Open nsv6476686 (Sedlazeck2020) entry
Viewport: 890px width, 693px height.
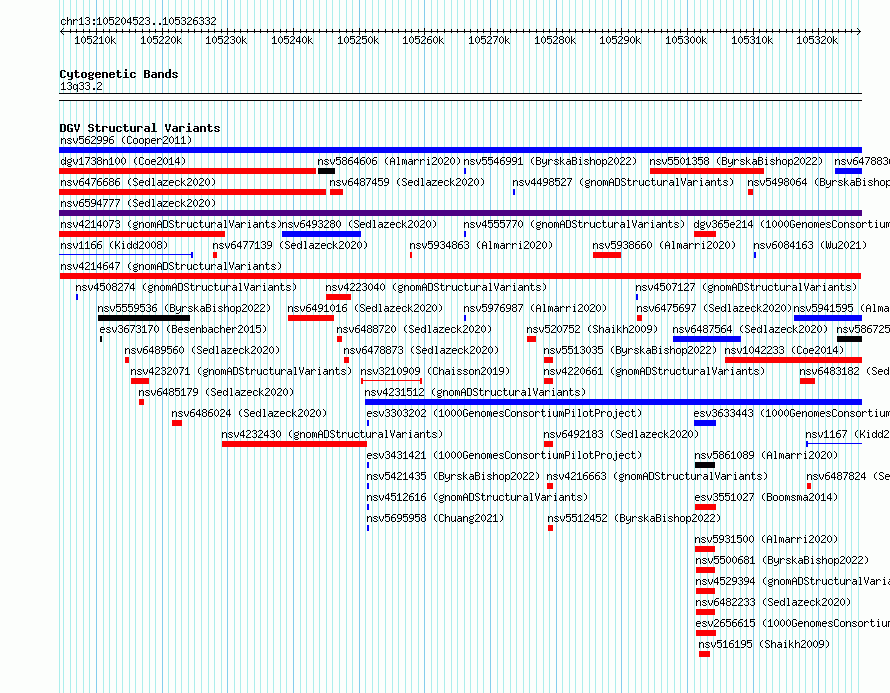[138, 182]
